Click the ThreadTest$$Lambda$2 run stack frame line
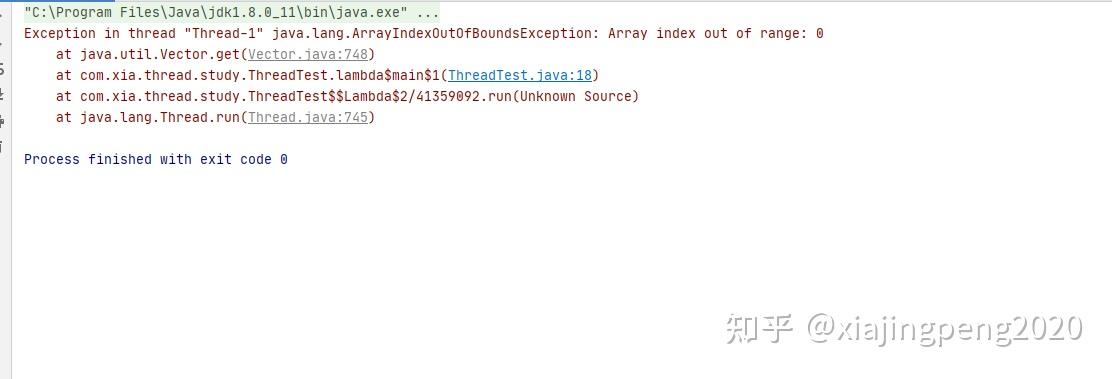1112x379 pixels. click(348, 97)
